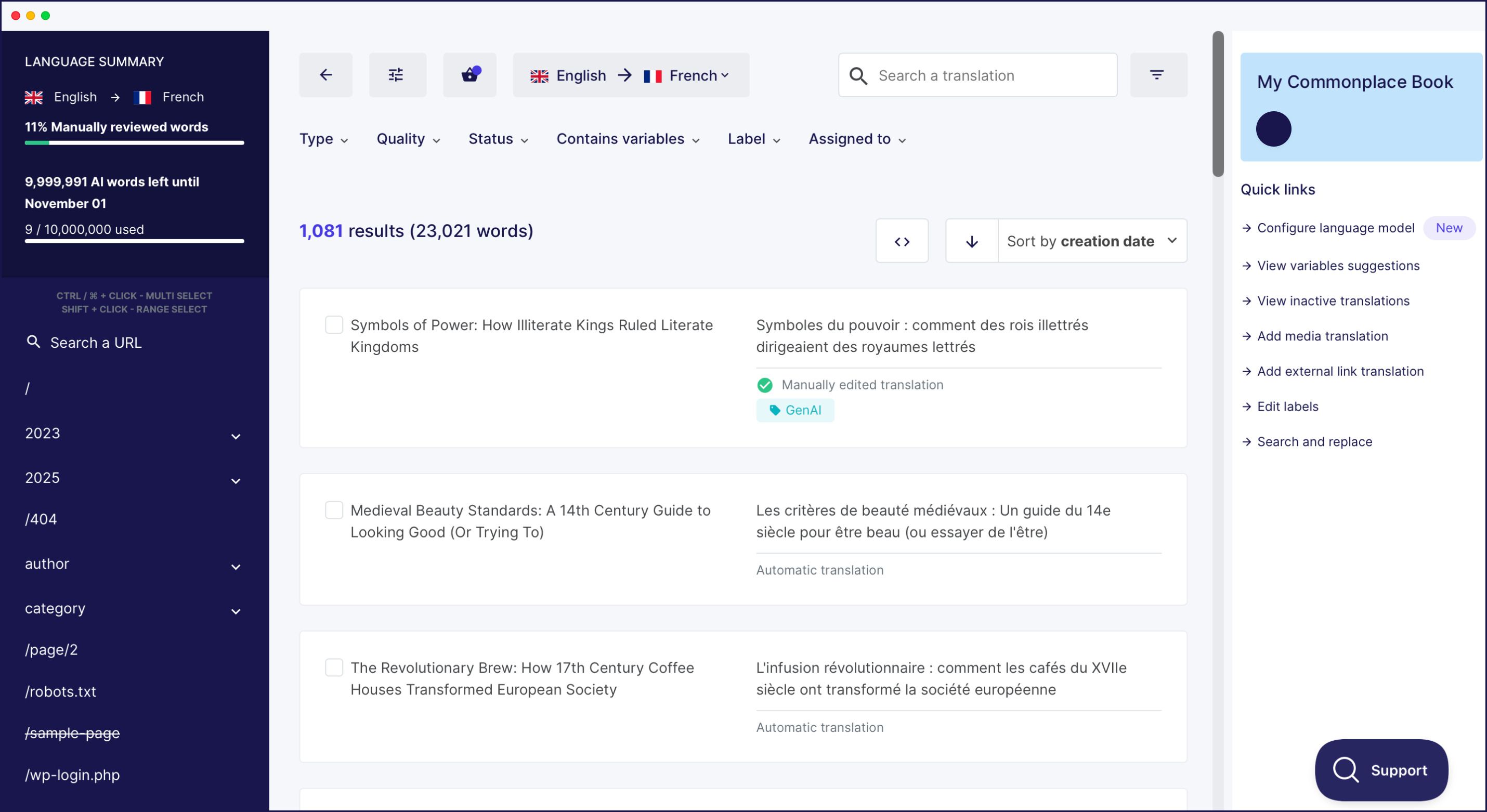The height and width of the screenshot is (812, 1487).
Task: Open the Sort by creation date dropdown
Action: [x=1091, y=241]
